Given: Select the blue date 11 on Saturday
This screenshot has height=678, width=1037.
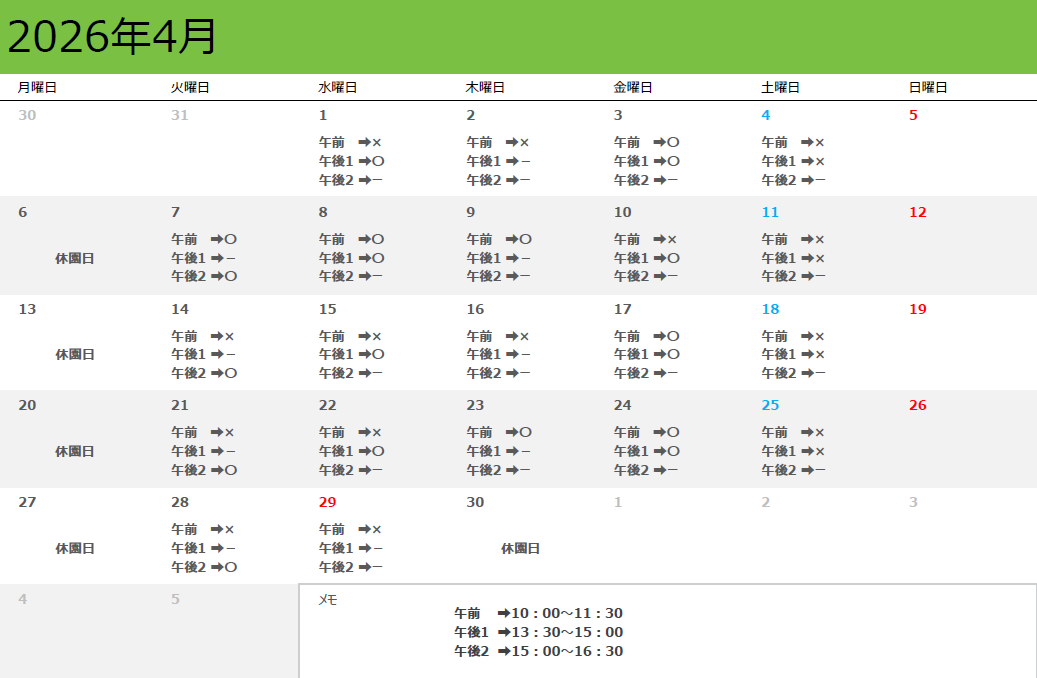Looking at the screenshot, I should (x=770, y=212).
